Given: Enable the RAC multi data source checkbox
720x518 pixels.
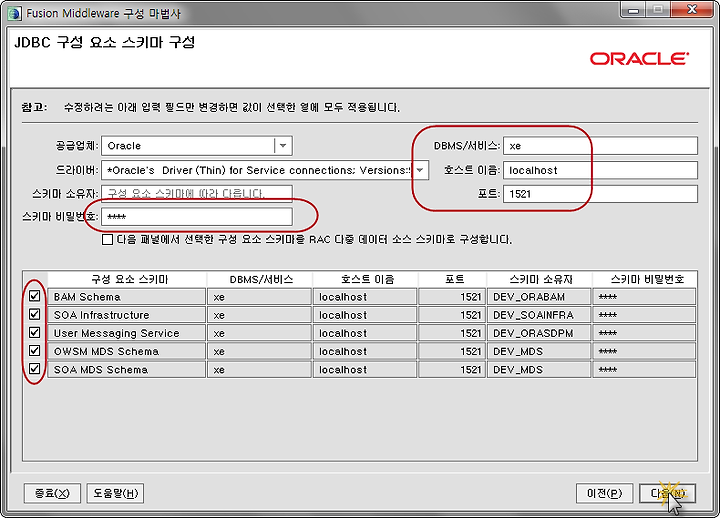Looking at the screenshot, I should click(107, 239).
